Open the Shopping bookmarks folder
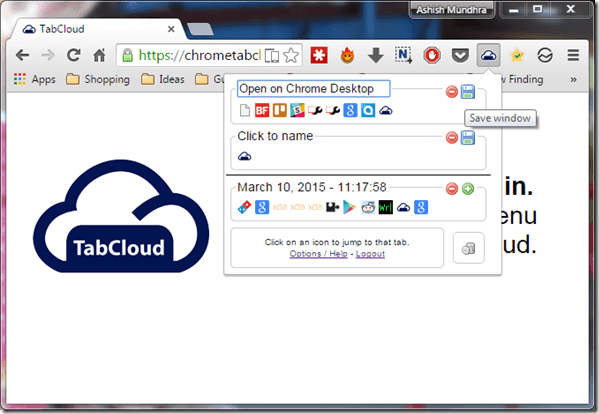This screenshot has width=599, height=414. tap(98, 79)
